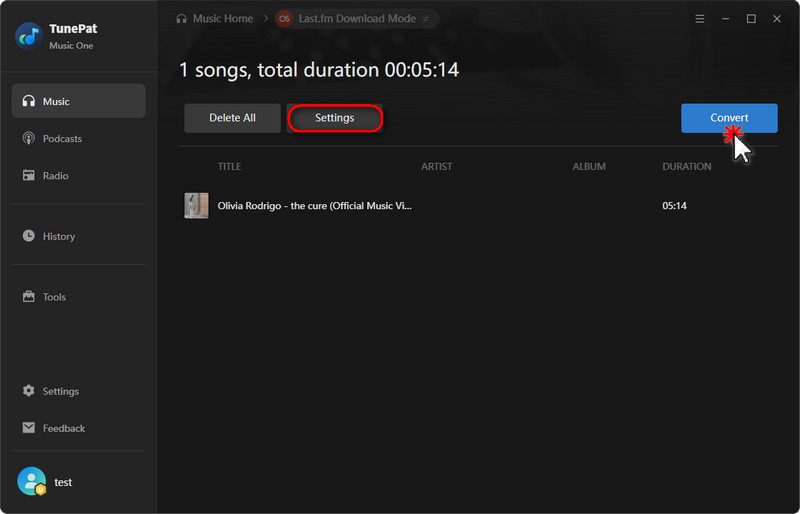800x514 pixels.
Task: Open the hamburger menu in title bar
Action: pyautogui.click(x=699, y=19)
